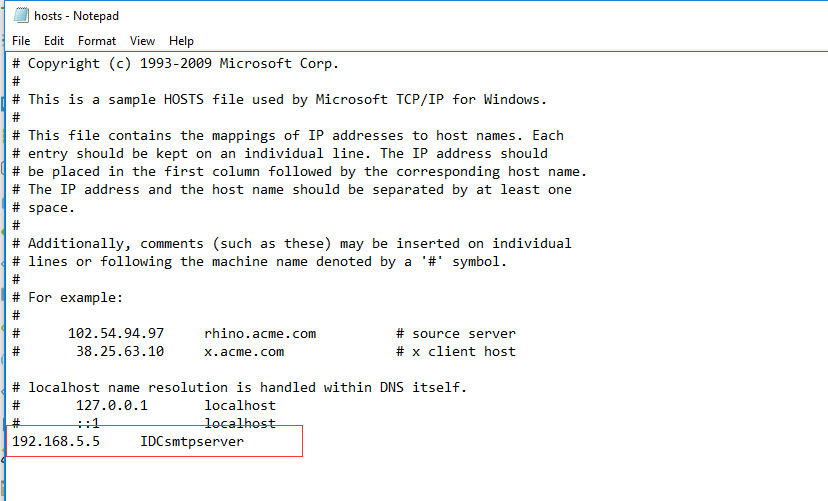Image resolution: width=828 pixels, height=501 pixels.
Task: Click the 'hosts - Notepad' window title
Action: point(76,15)
